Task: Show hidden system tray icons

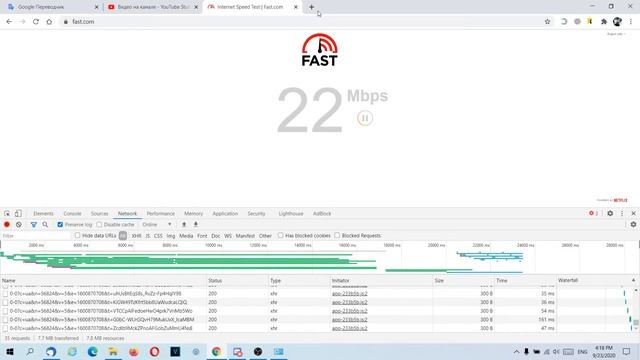Action: [516, 352]
